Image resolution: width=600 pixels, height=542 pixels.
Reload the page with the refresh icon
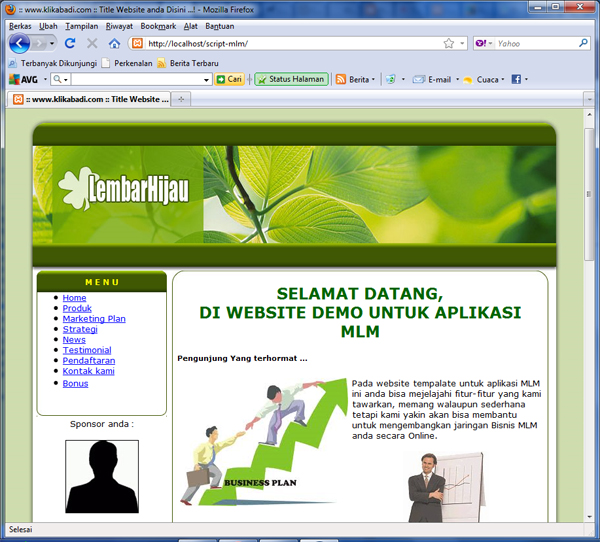[70, 44]
